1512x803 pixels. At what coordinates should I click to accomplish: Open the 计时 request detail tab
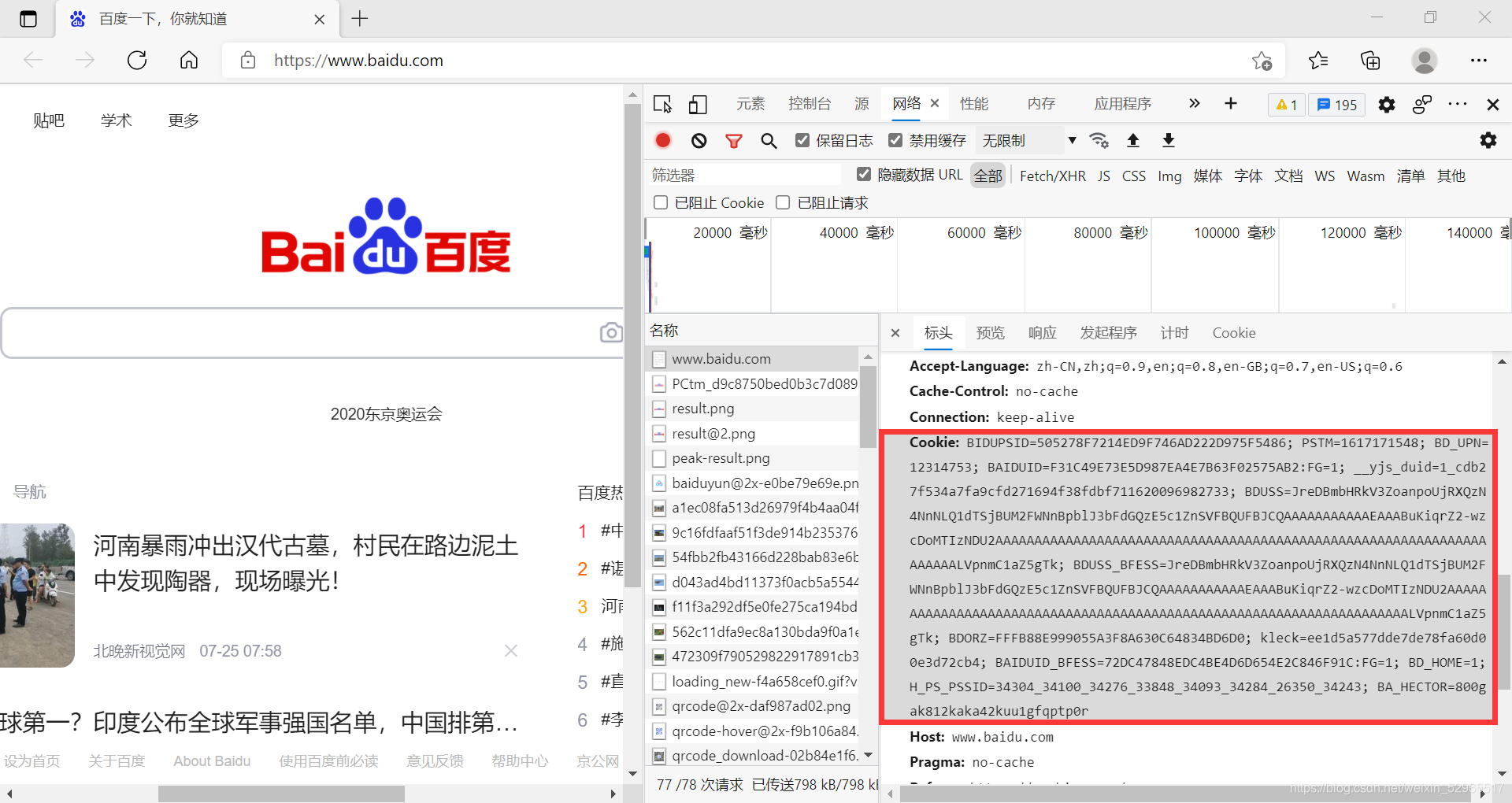point(1175,333)
